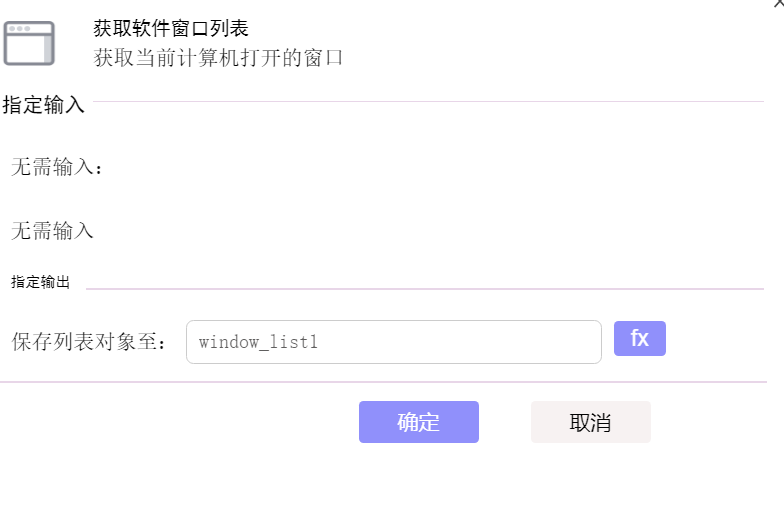
Task: Click the window list icon beside the title
Action: [29, 43]
